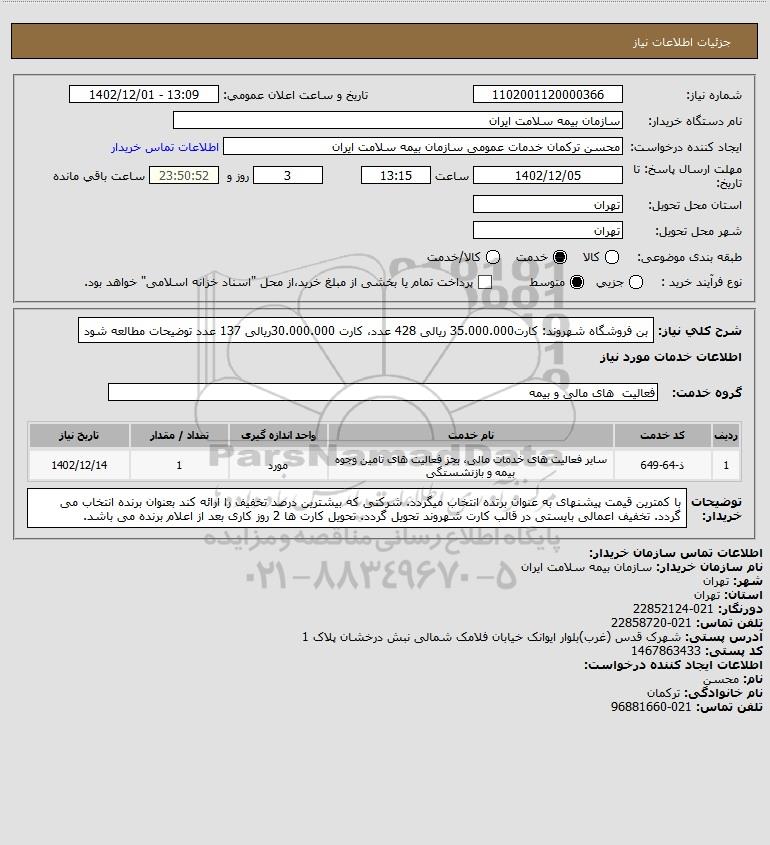
Task: Click the announcement date field 1402/12/01 - 13:09
Action: click(144, 94)
